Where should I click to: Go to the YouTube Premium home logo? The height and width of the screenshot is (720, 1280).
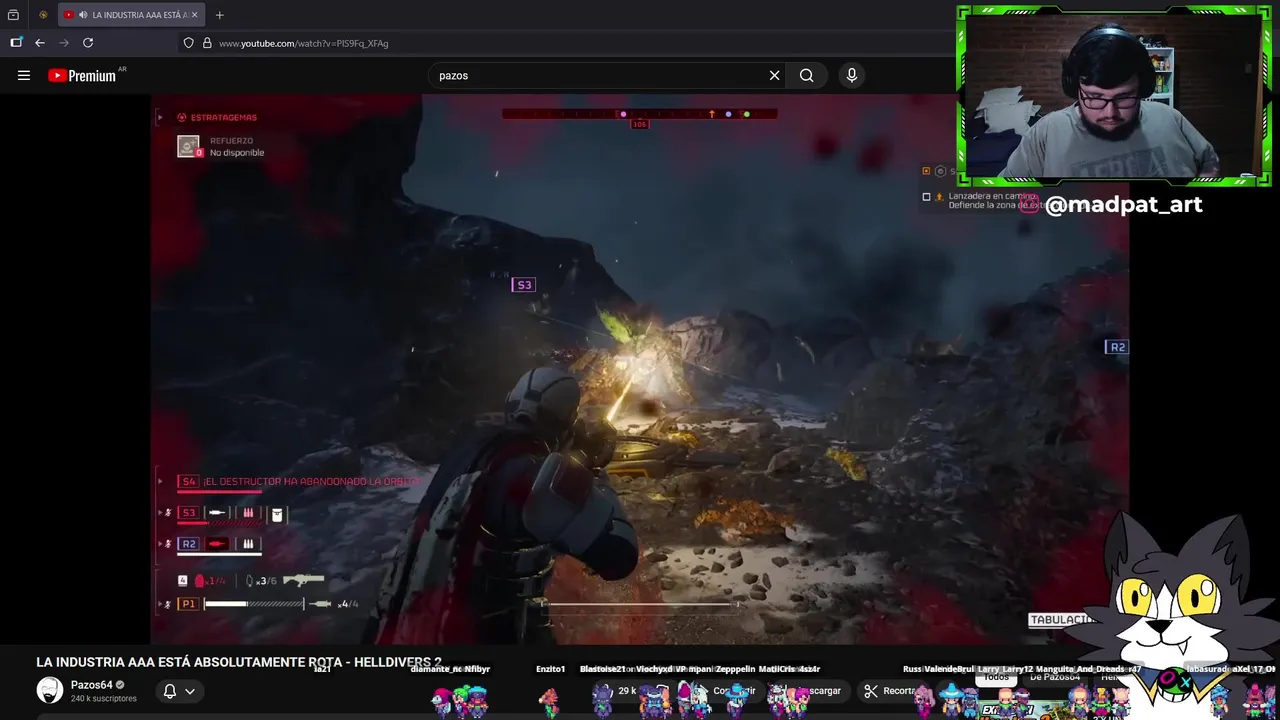pyautogui.click(x=82, y=75)
